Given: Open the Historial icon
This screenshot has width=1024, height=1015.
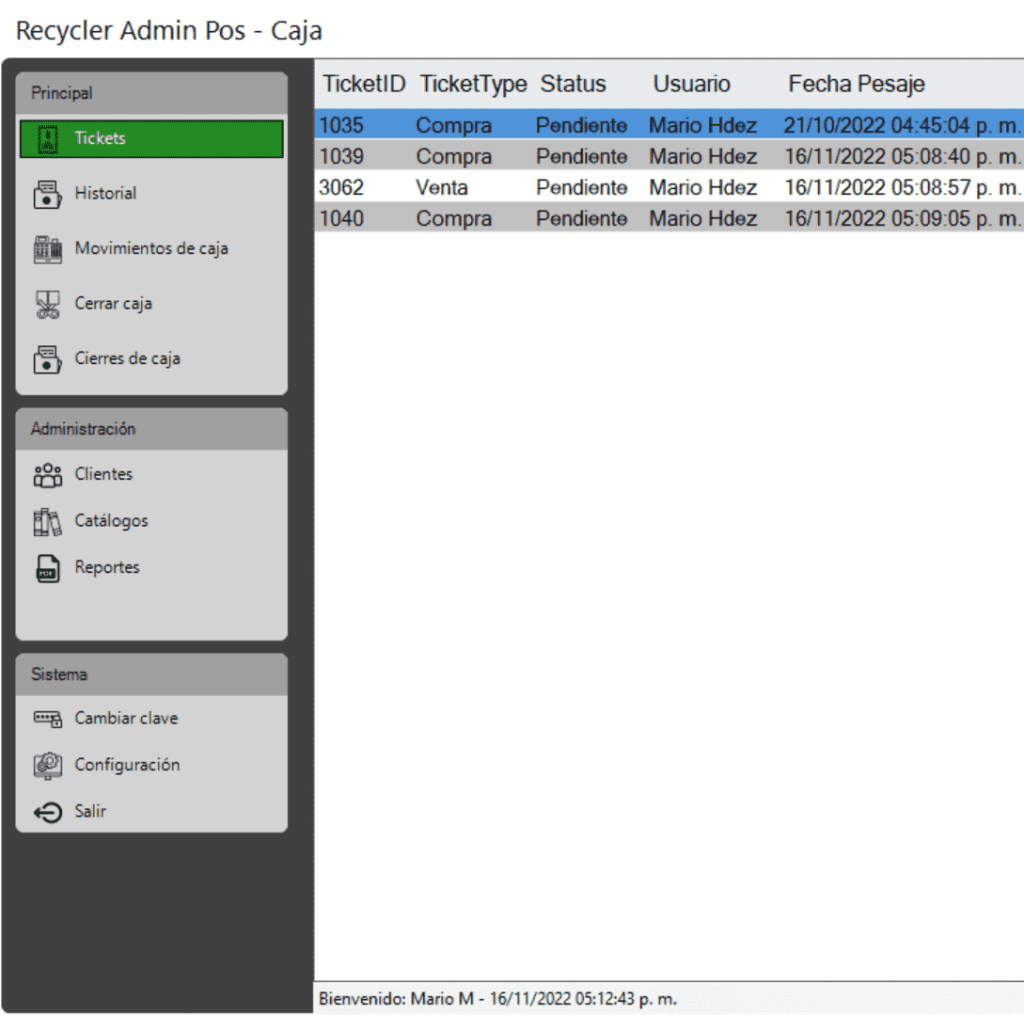Looking at the screenshot, I should [47, 194].
